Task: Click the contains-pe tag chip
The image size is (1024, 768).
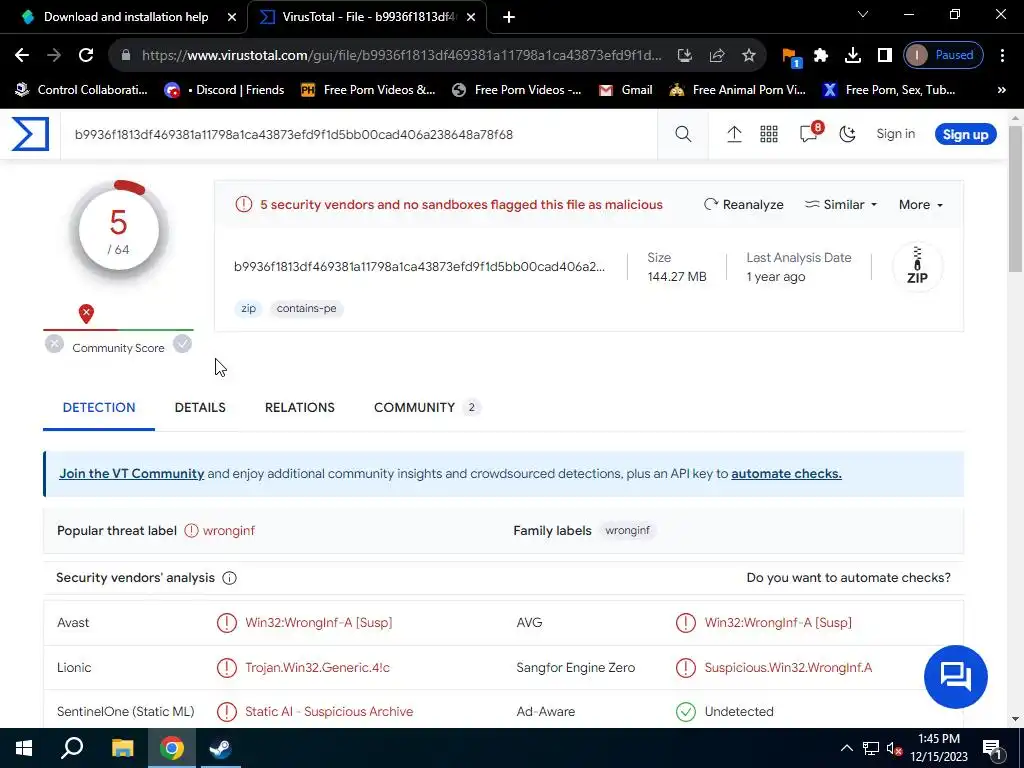Action: (x=306, y=308)
